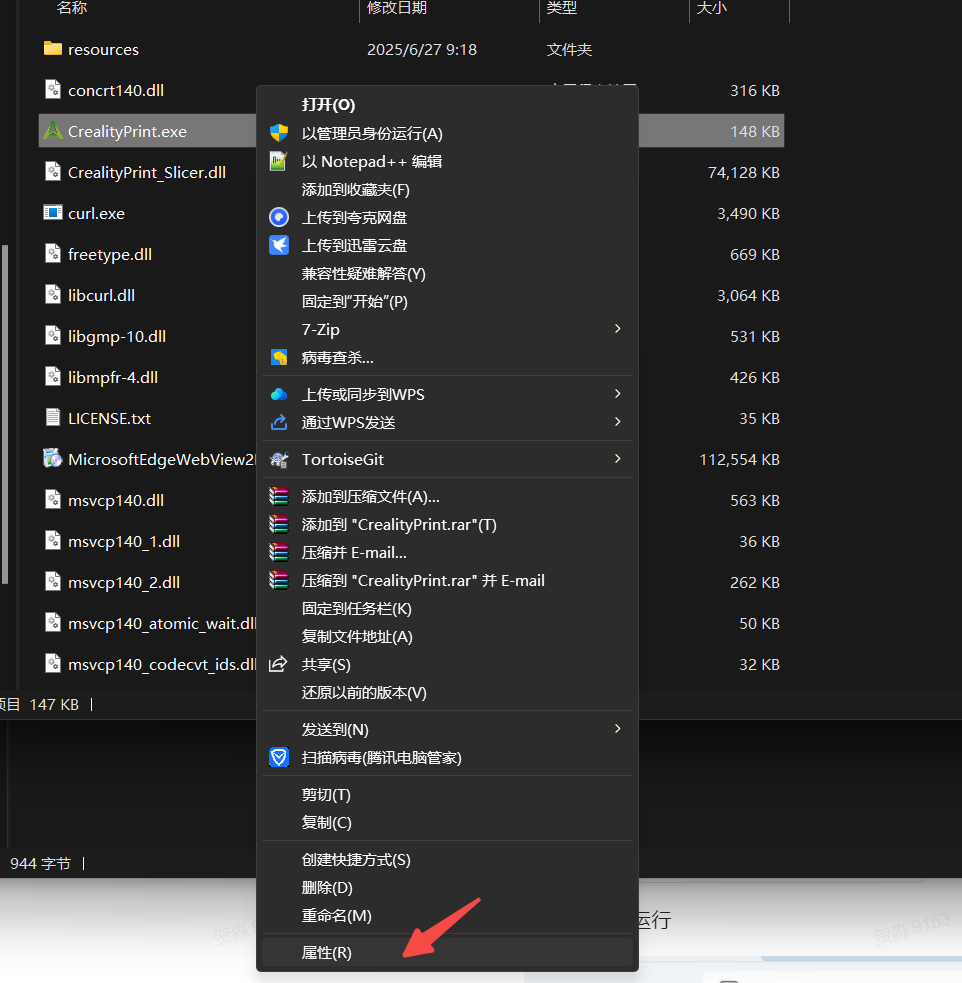The height and width of the screenshot is (983, 962).
Task: Click the curl.exe file icon
Action: 53,213
